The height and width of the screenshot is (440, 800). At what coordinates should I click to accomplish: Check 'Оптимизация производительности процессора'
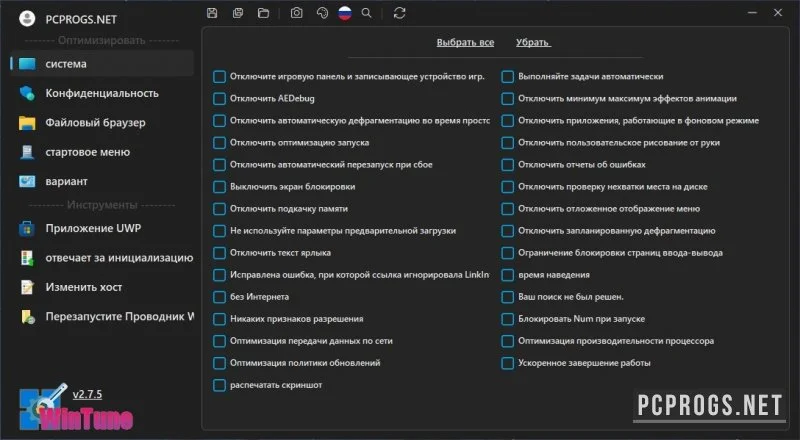point(508,341)
